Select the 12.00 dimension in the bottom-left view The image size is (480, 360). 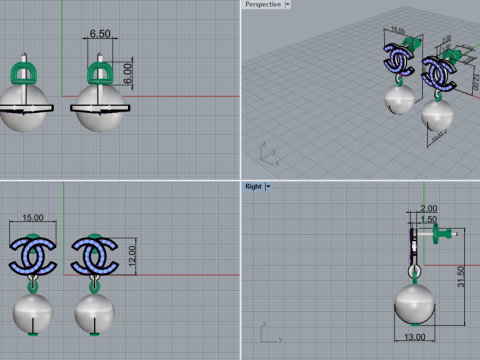point(132,256)
